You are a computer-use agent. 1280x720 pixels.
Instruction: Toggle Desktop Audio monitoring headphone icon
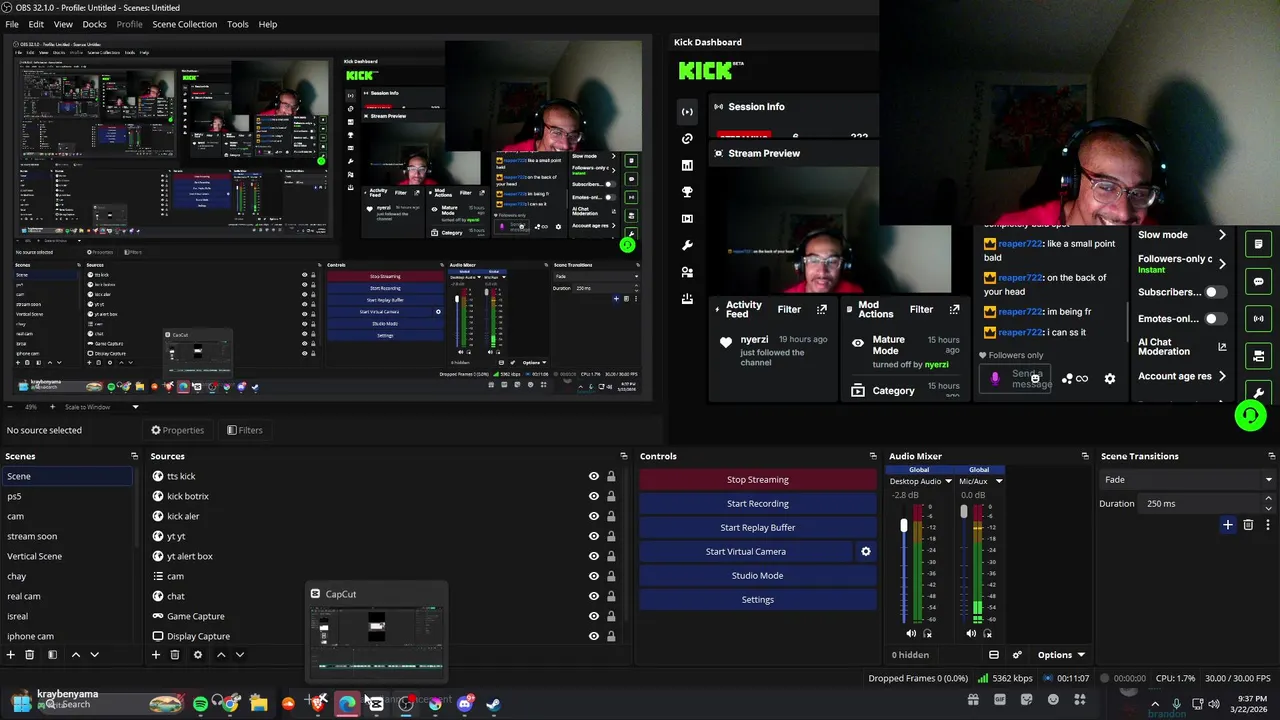(x=928, y=633)
